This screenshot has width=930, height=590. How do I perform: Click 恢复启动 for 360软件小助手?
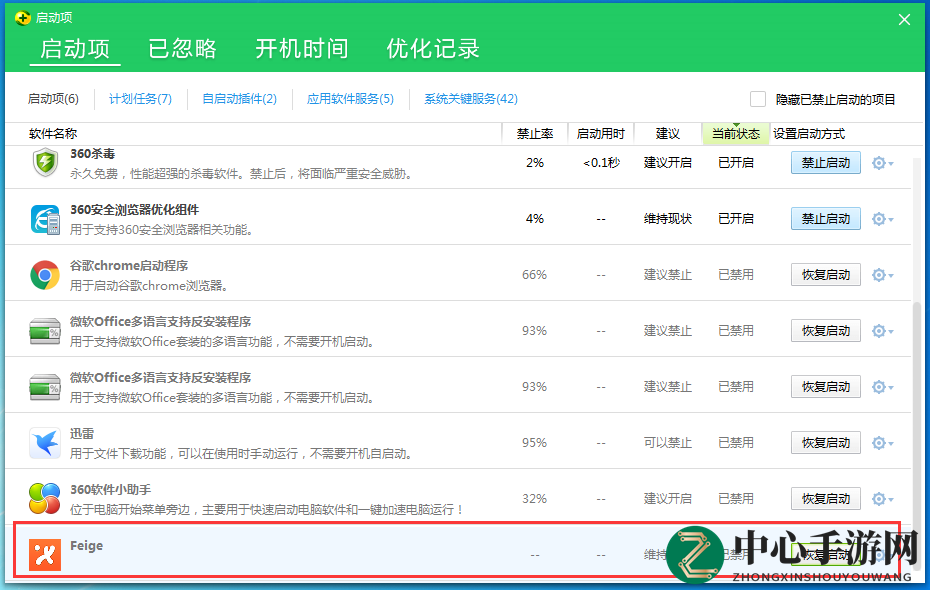pyautogui.click(x=826, y=499)
